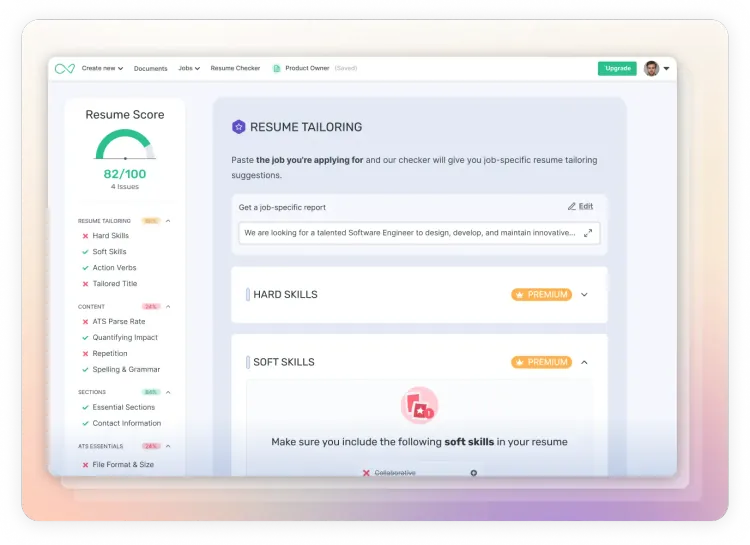Open the Documents page
This screenshot has height=545, width=750.
[151, 69]
